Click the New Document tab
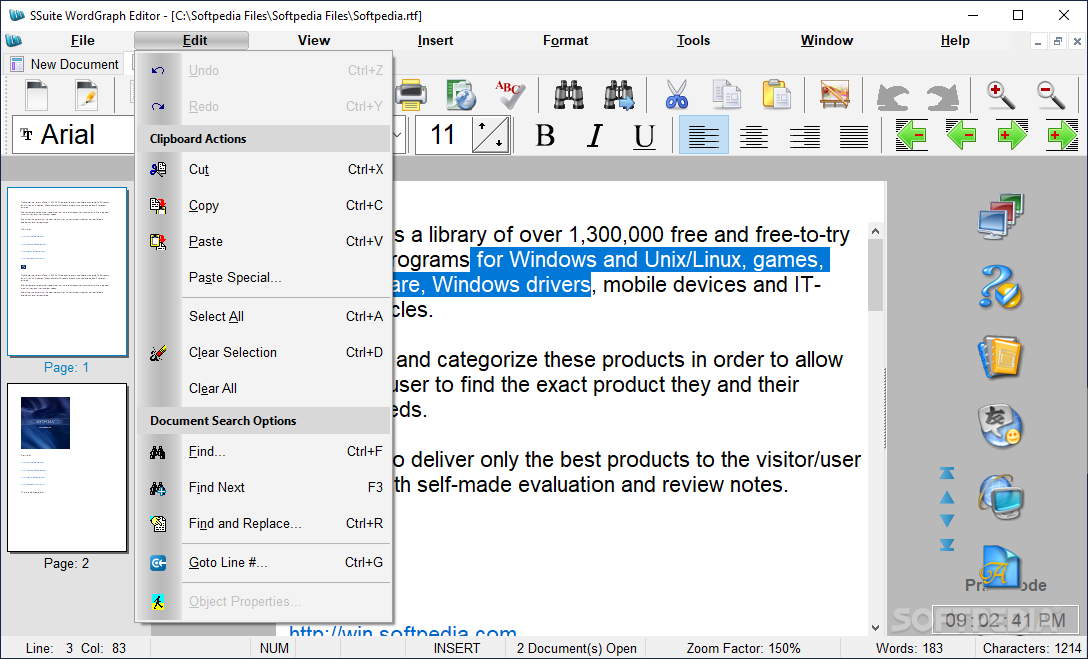Viewport: 1088px width, 659px height. coord(64,64)
